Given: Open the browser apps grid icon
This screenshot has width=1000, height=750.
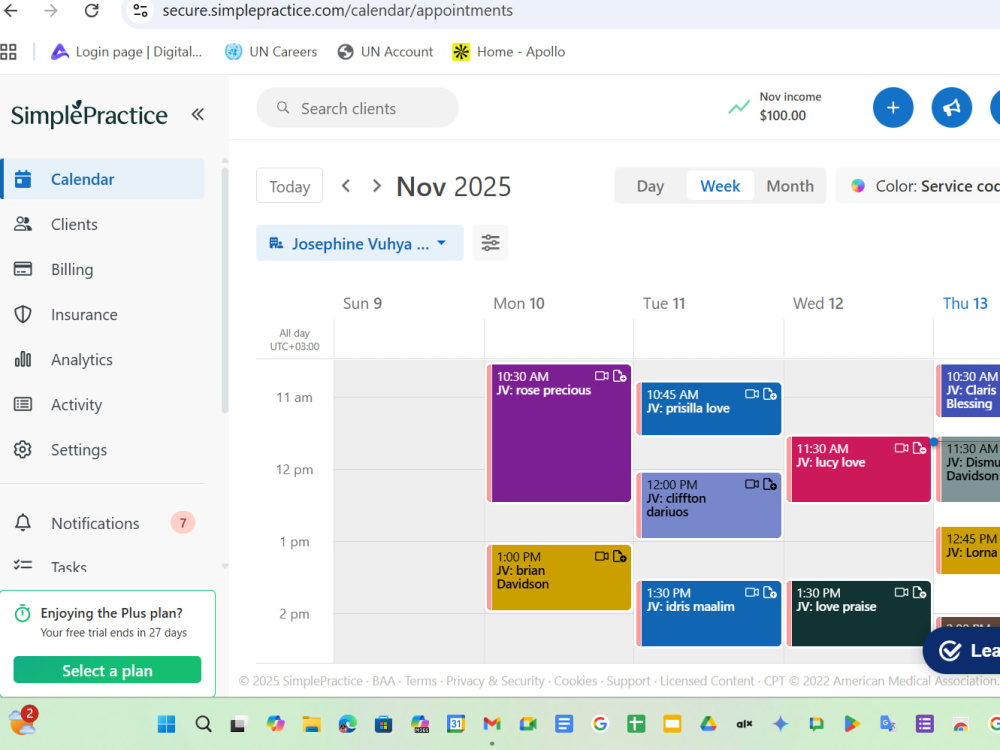Looking at the screenshot, I should click(8, 52).
